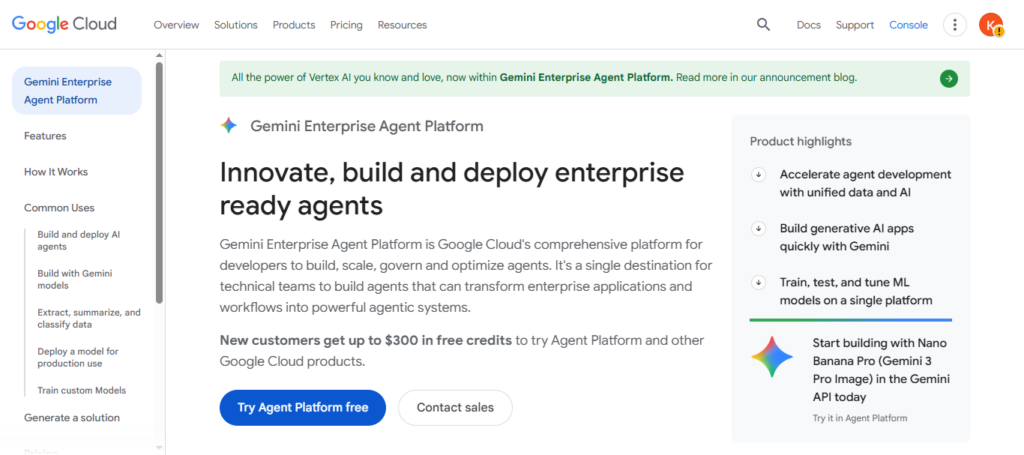Click Train, test, and tune ML models text

point(856,292)
